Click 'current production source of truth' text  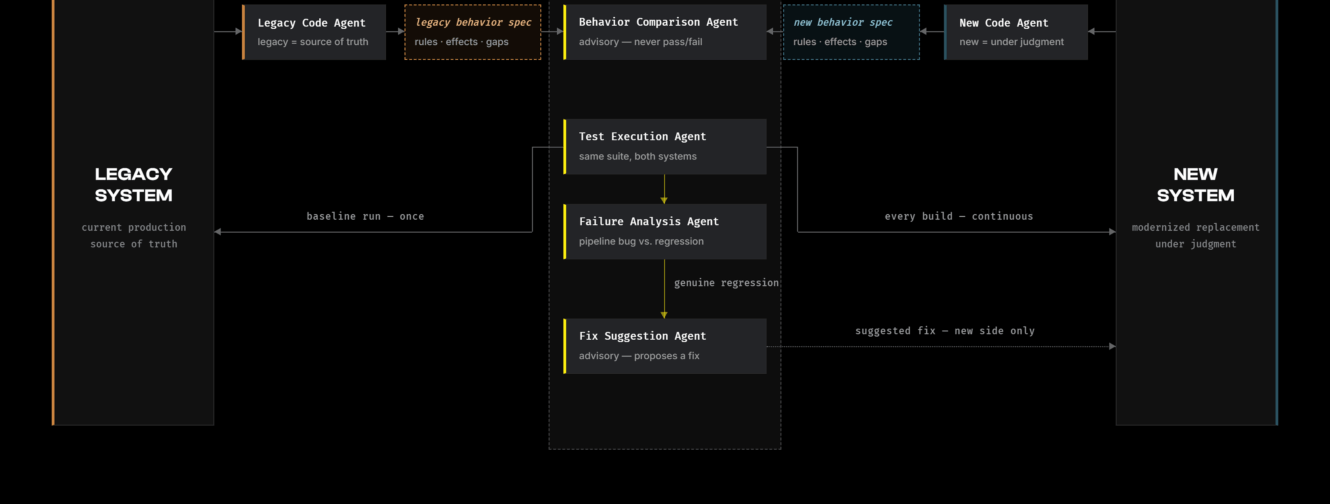click(x=134, y=236)
